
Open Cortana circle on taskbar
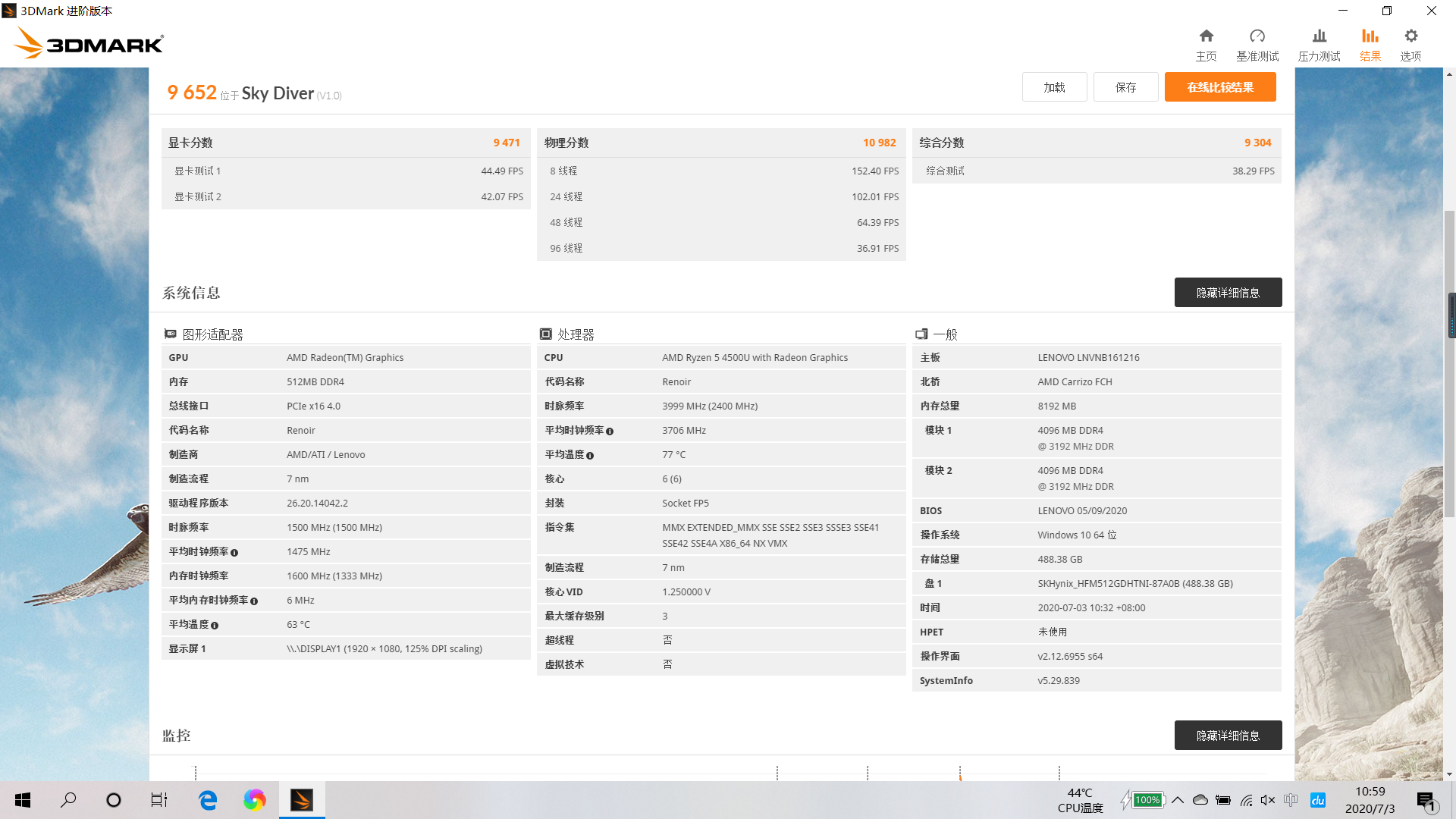(114, 800)
